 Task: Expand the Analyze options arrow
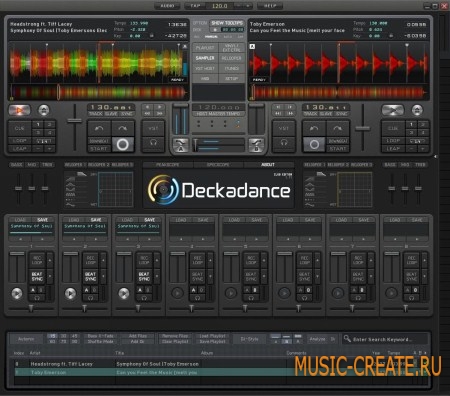[332, 339]
